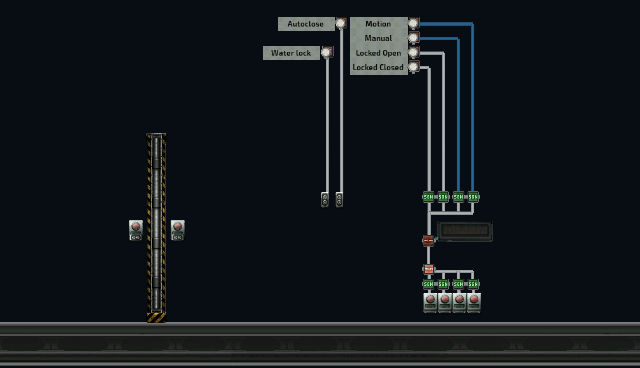Select fourth lower signal check above rightmost button
This screenshot has width=640, height=368.
[x=473, y=284]
